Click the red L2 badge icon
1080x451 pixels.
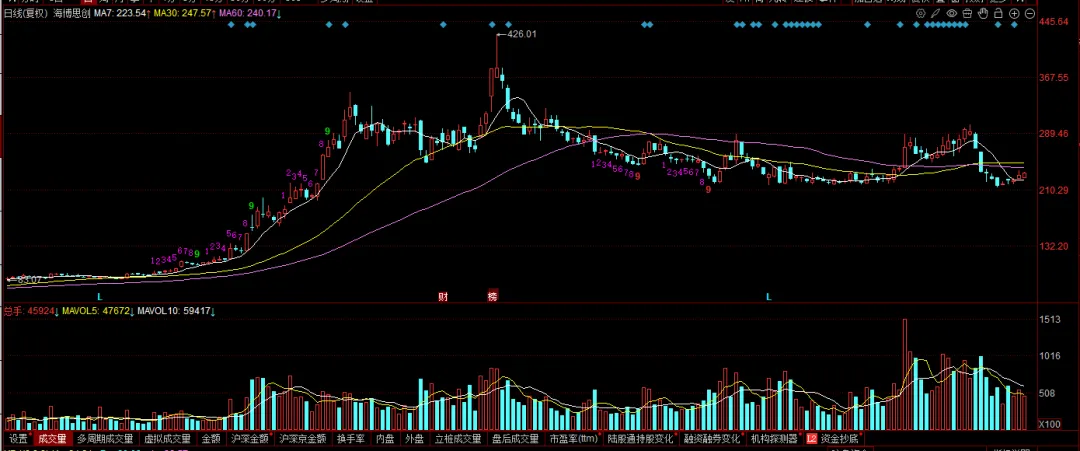click(812, 438)
